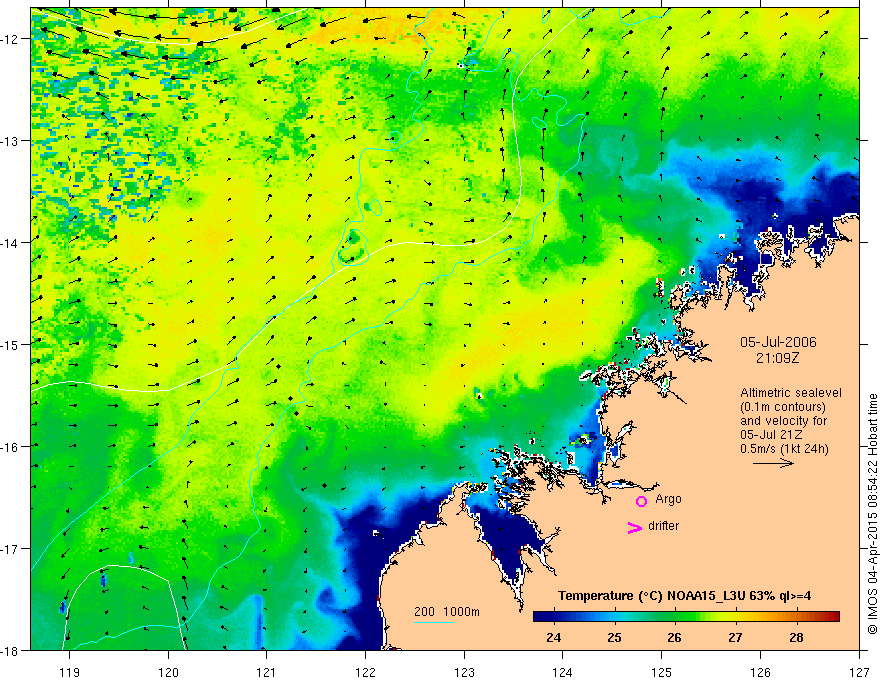The width and height of the screenshot is (880, 680).
Task: Click the 'drifter' legend label
Action: (663, 526)
